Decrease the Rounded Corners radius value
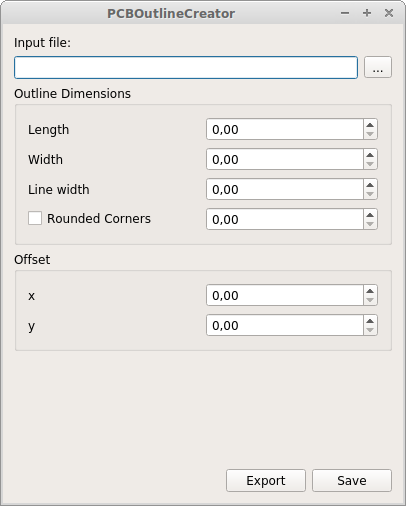 pos(370,224)
